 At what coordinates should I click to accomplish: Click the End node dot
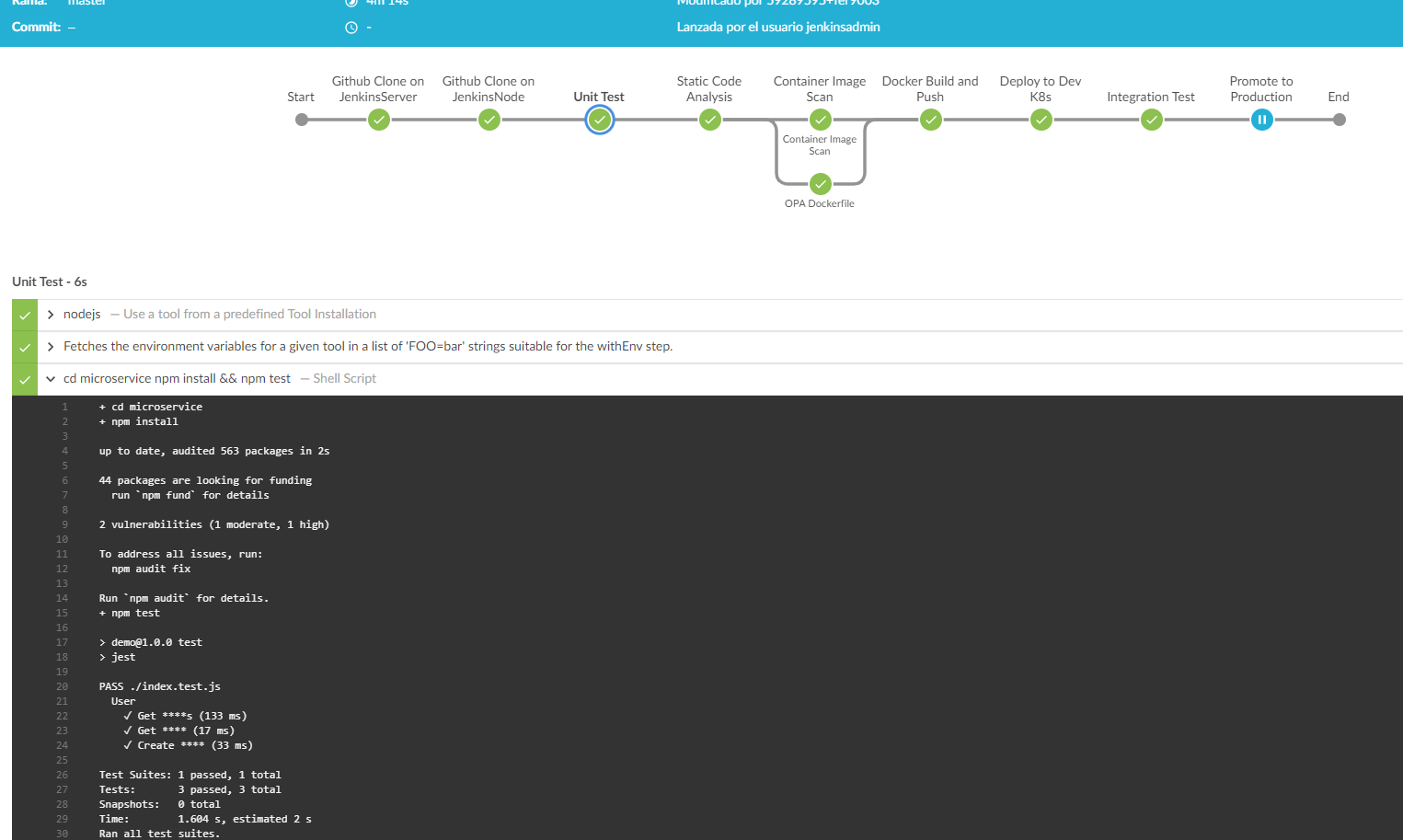coord(1339,120)
